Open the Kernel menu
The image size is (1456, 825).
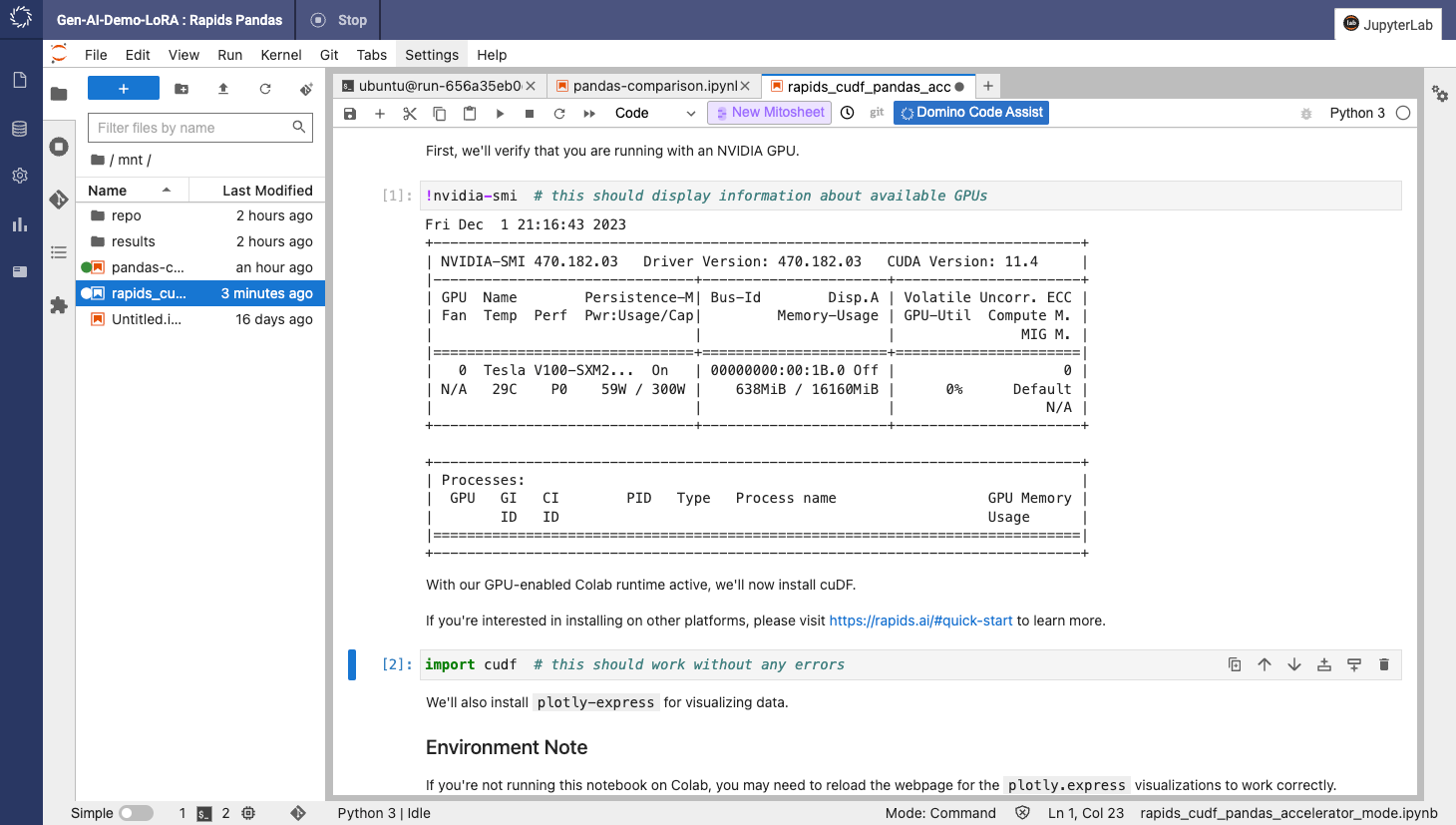280,55
